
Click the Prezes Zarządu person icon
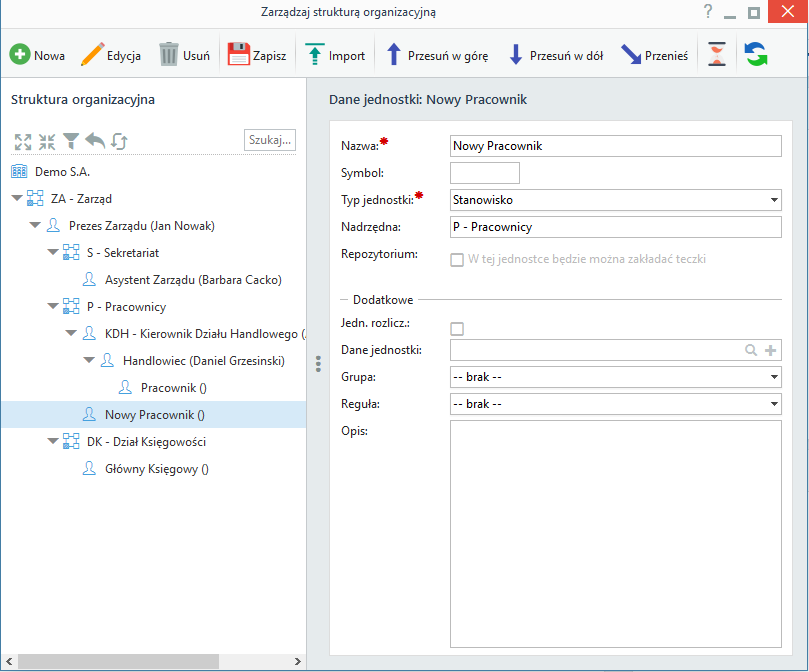click(53, 226)
